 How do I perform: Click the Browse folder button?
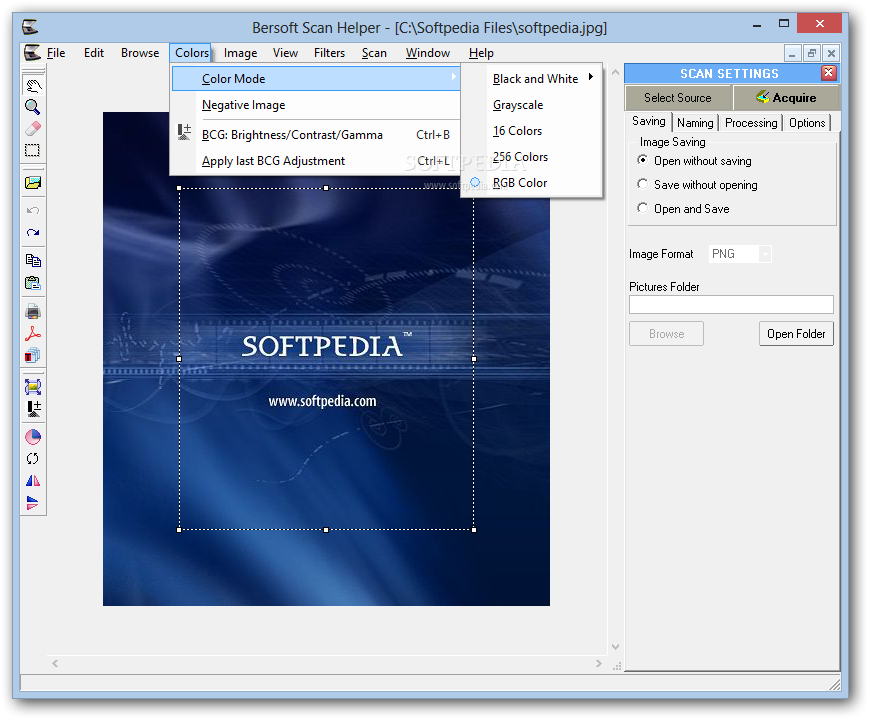pyautogui.click(x=667, y=334)
